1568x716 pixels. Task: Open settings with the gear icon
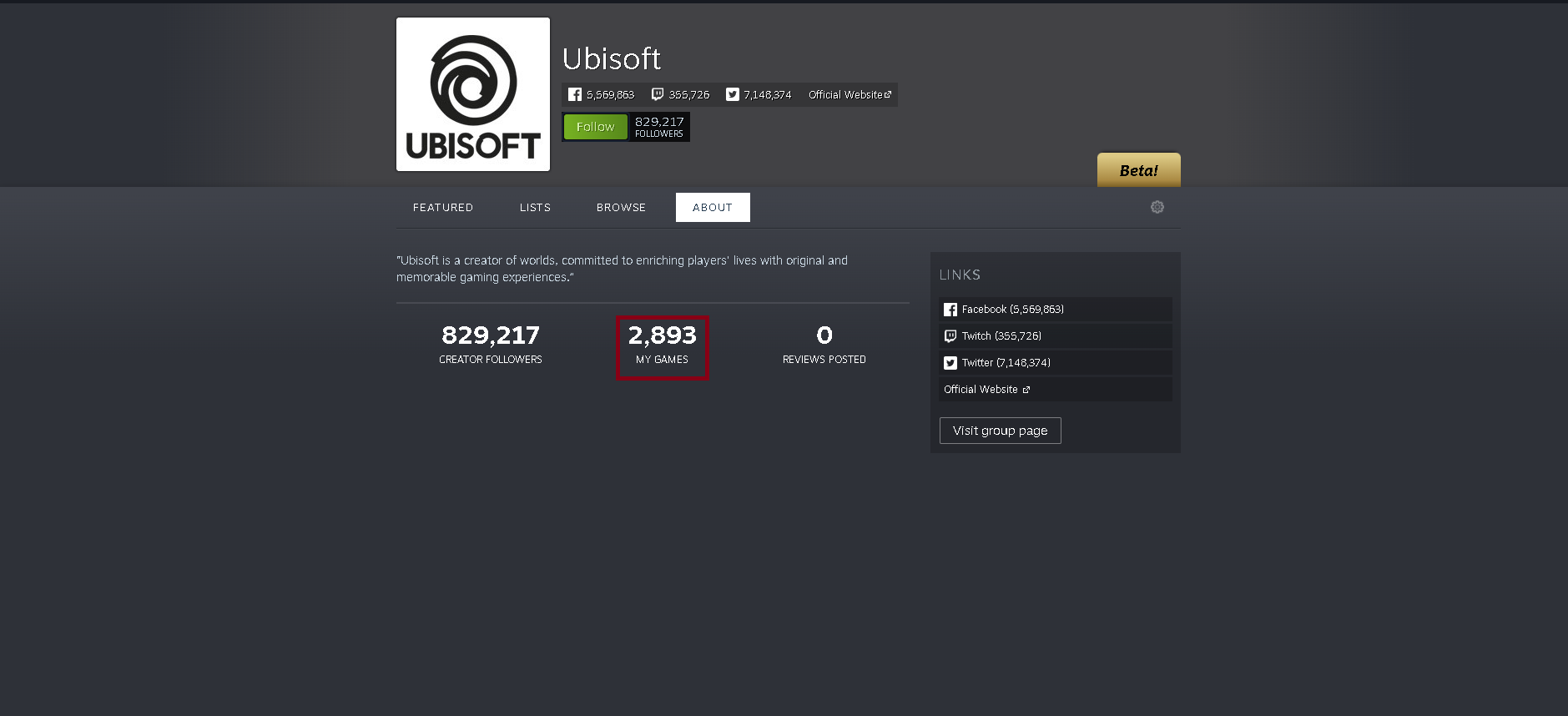(x=1157, y=207)
